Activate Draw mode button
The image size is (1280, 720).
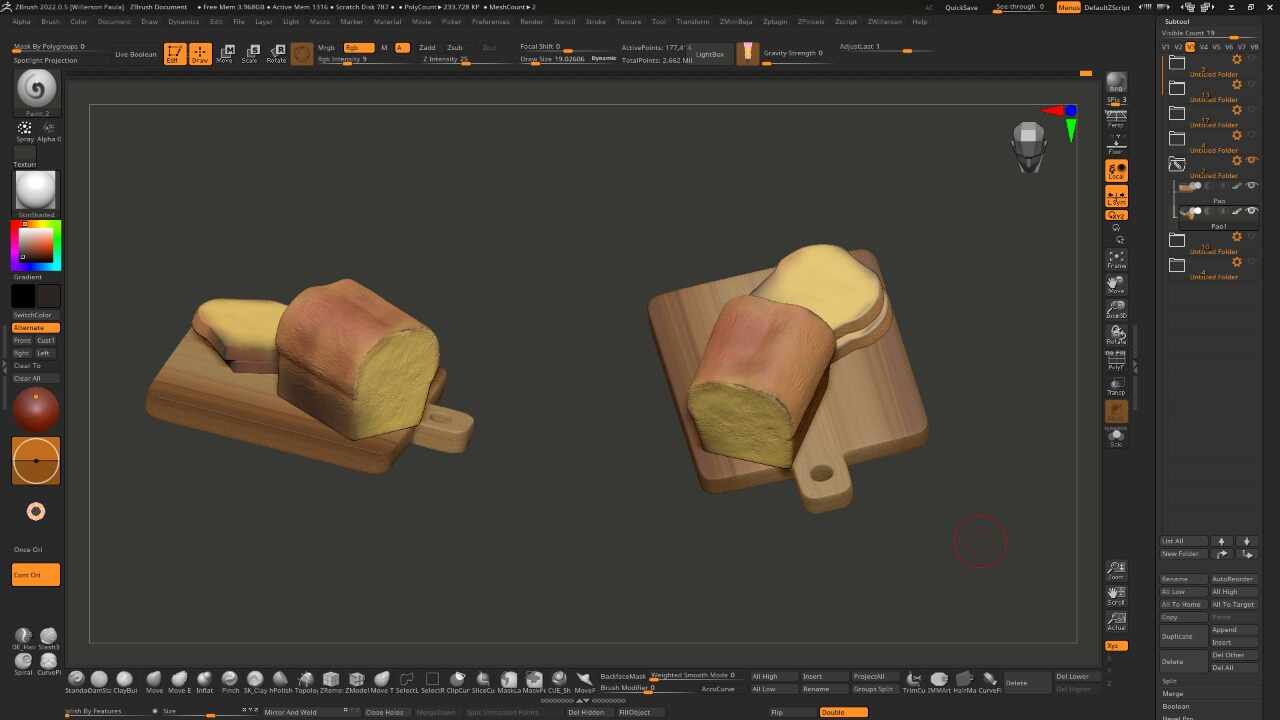pyautogui.click(x=201, y=54)
